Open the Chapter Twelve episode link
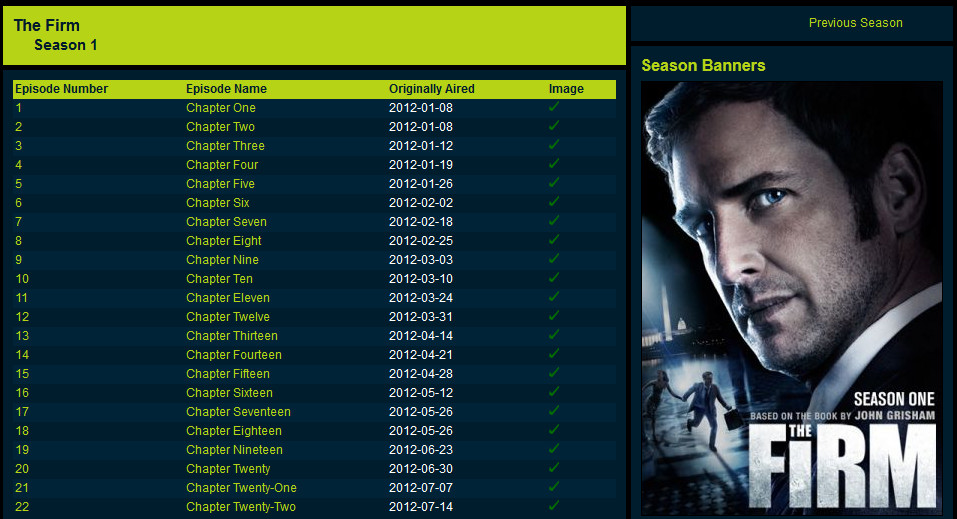Image resolution: width=957 pixels, height=519 pixels. 228,316
